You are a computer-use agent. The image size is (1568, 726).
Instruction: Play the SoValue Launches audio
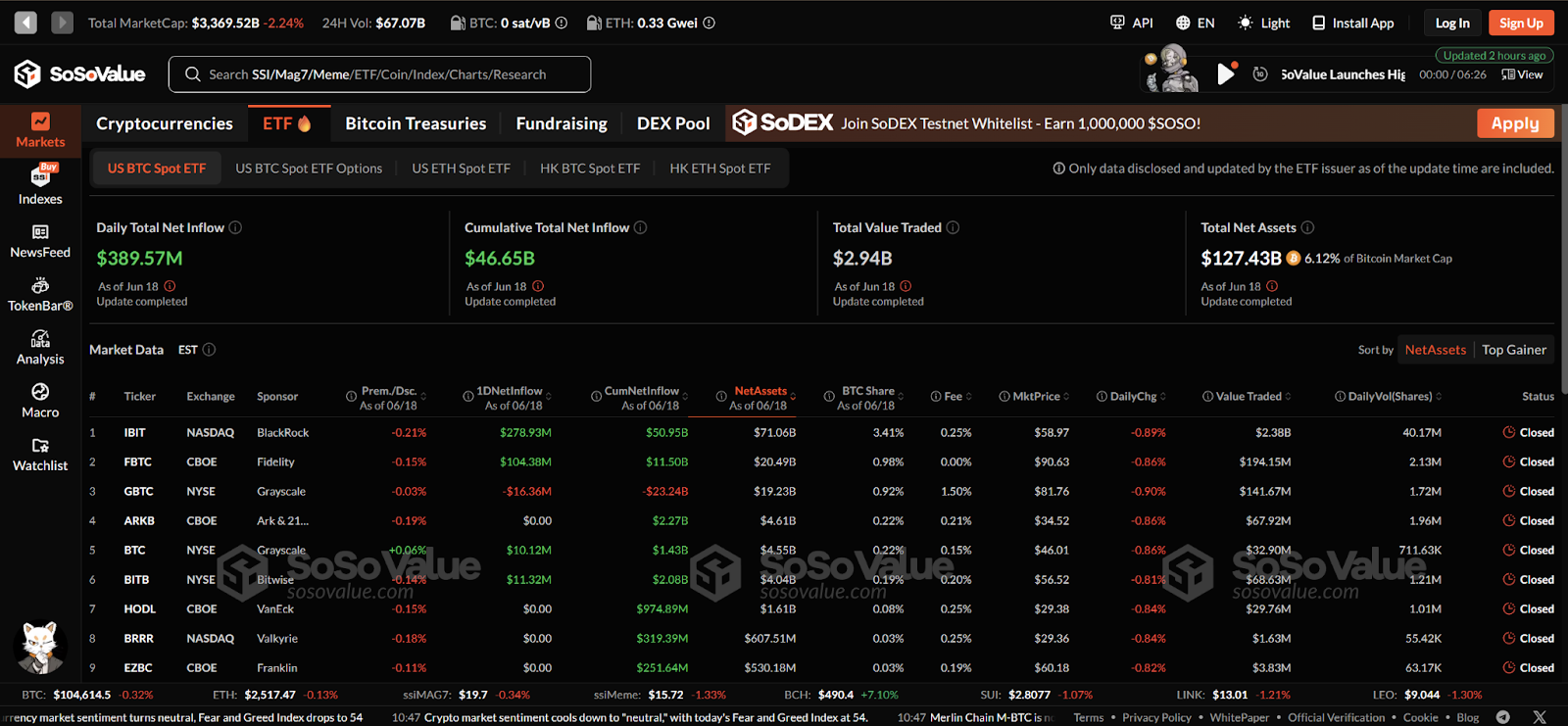click(x=1225, y=73)
